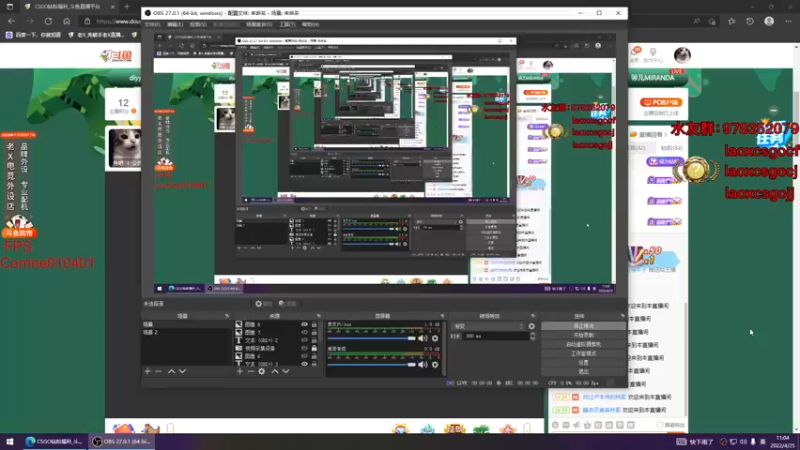This screenshot has height=450, width=800.
Task: Open the user avatar on the Douyu page header
Action: (682, 55)
